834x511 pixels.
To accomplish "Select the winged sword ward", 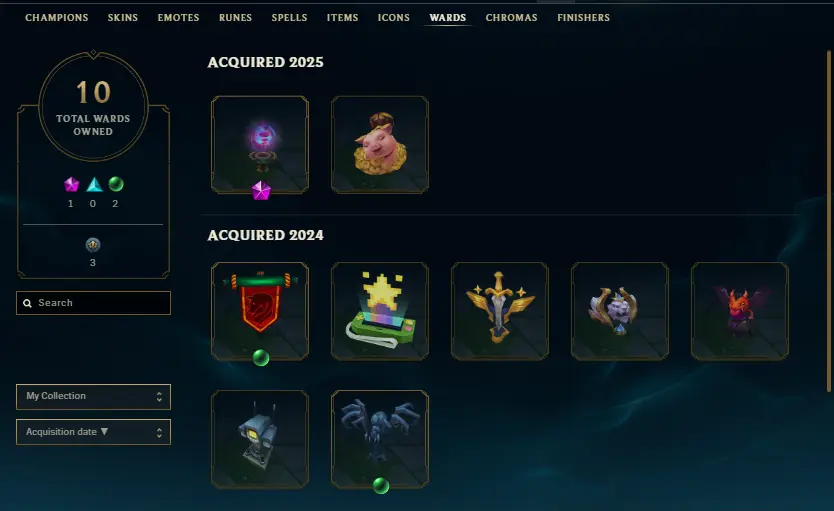I will point(500,311).
